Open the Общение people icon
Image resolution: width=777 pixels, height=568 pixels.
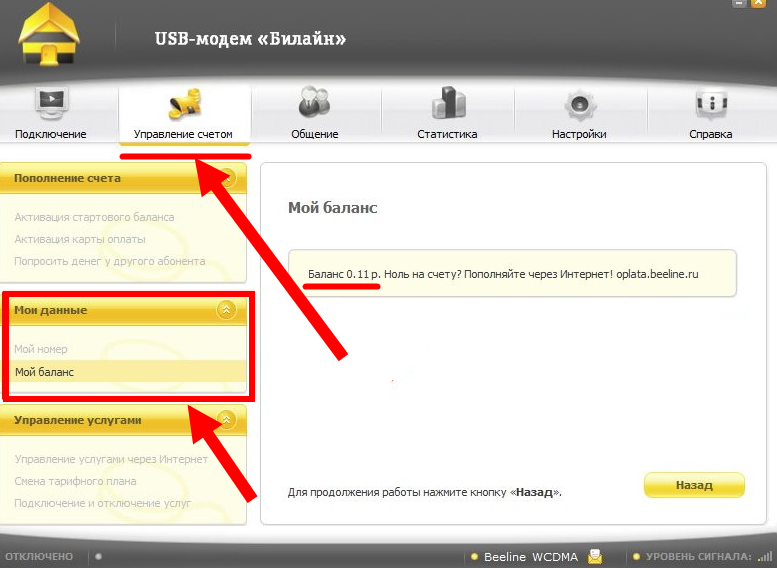314,103
